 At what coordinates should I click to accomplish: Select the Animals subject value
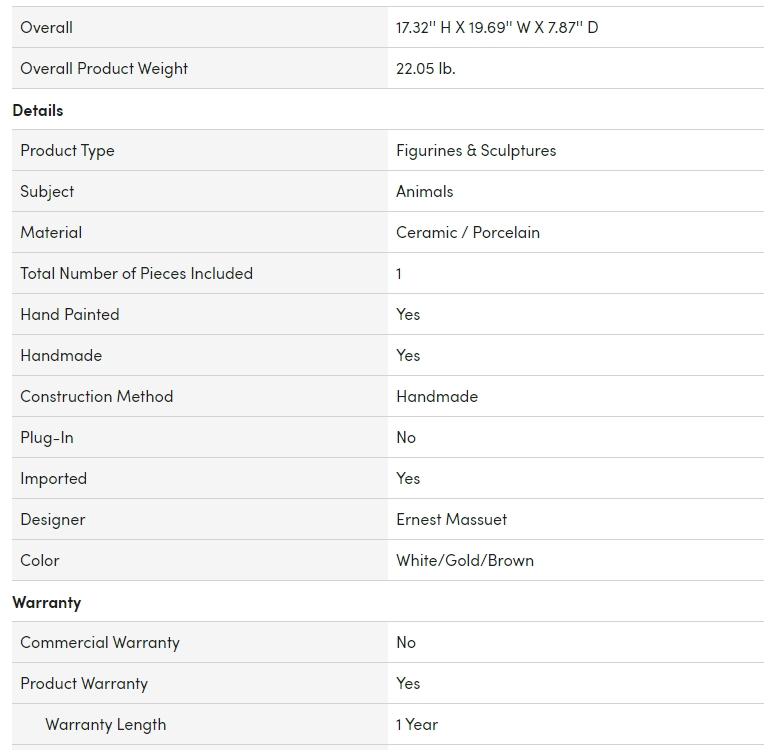click(x=425, y=192)
